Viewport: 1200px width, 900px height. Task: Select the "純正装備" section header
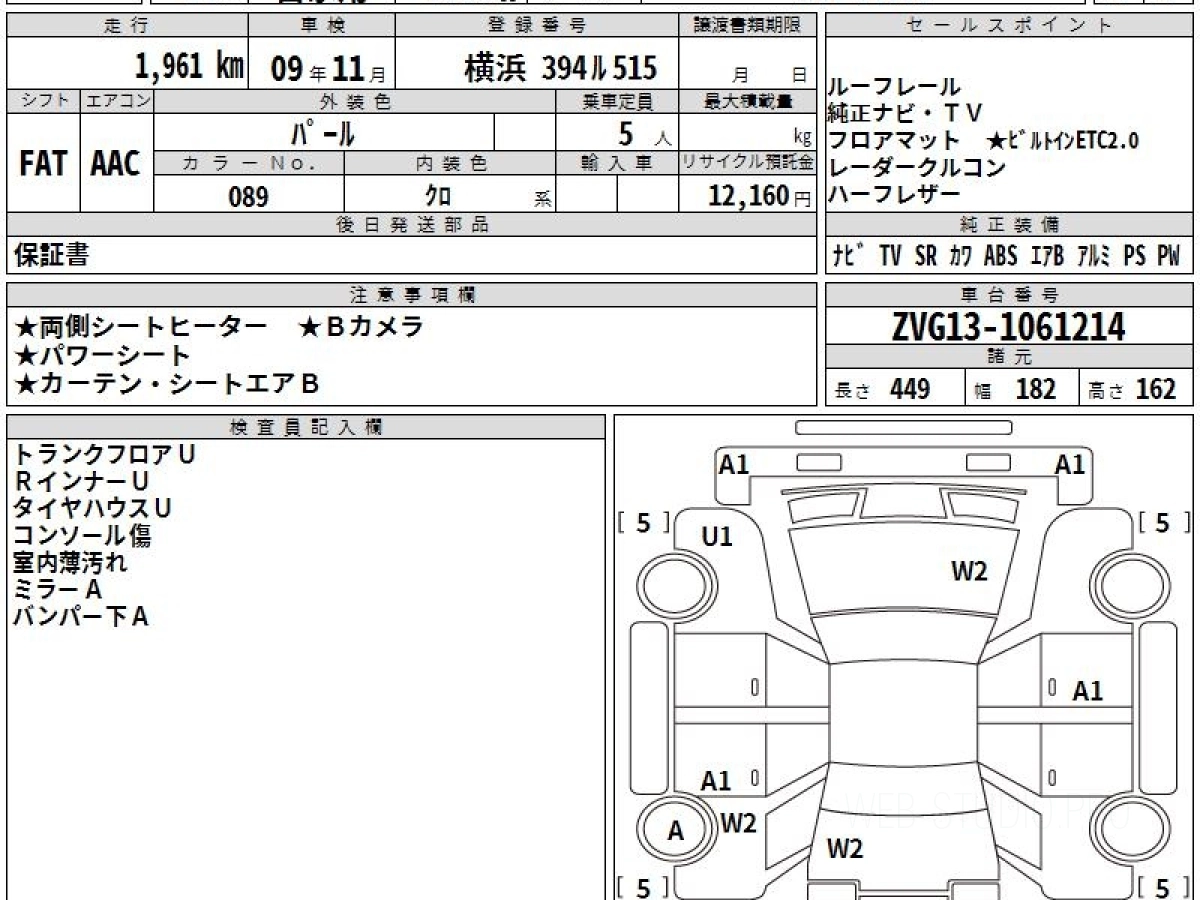point(1010,225)
